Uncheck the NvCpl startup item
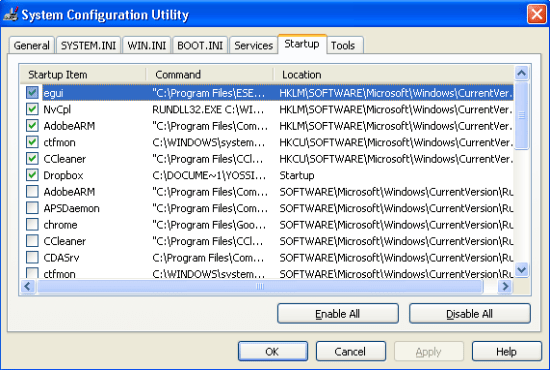The image size is (550, 370). (32, 109)
